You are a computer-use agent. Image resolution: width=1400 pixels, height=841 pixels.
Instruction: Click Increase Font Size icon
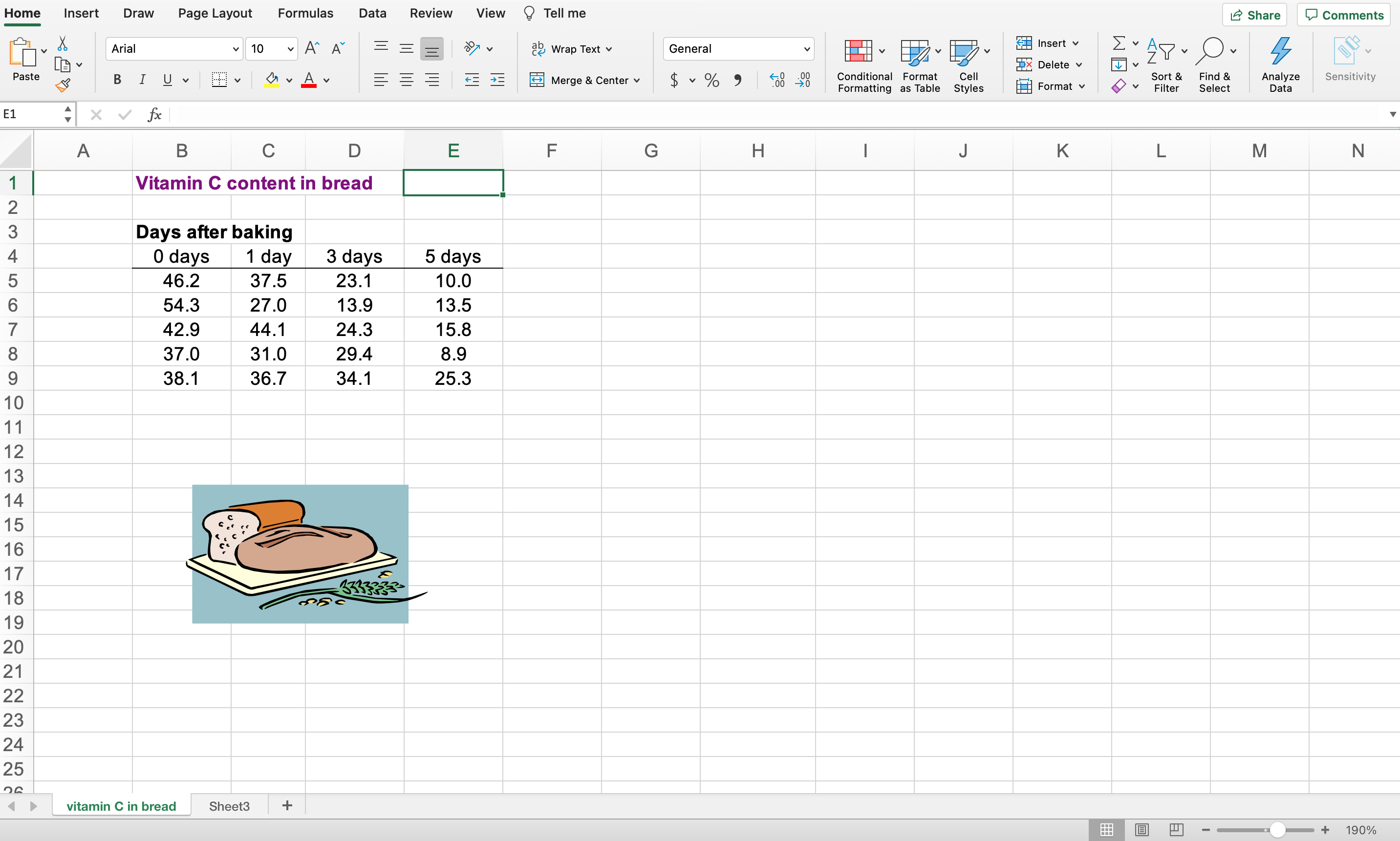(312, 49)
